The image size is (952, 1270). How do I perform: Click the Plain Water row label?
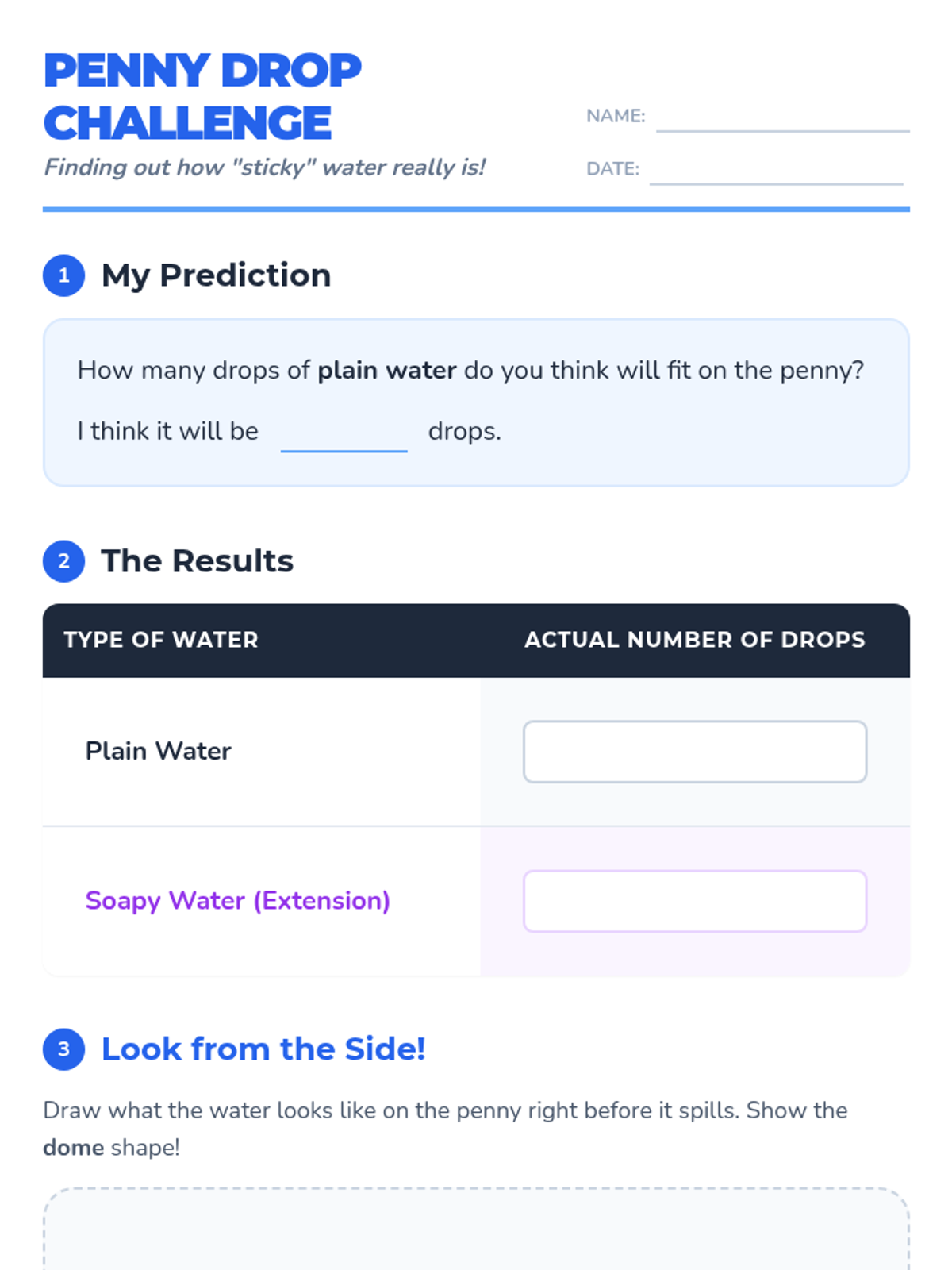[x=158, y=751]
